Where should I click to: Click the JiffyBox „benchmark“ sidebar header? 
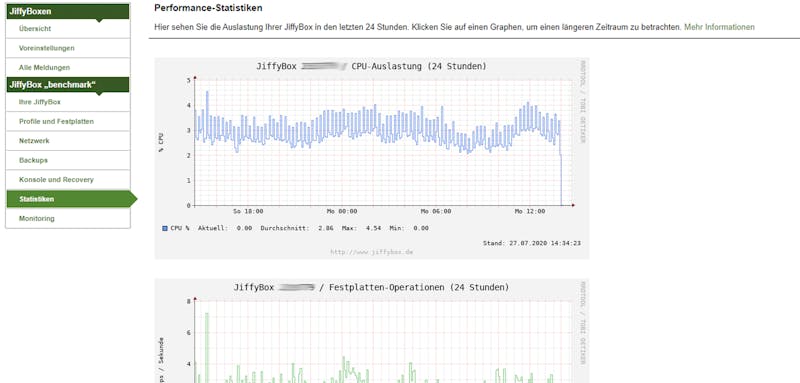[68, 85]
